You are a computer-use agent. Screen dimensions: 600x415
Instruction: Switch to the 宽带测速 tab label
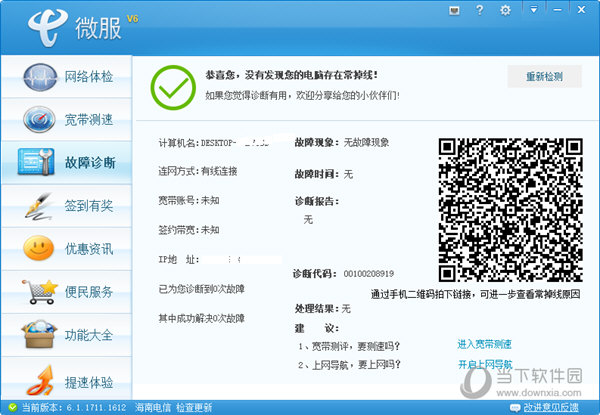(x=88, y=120)
